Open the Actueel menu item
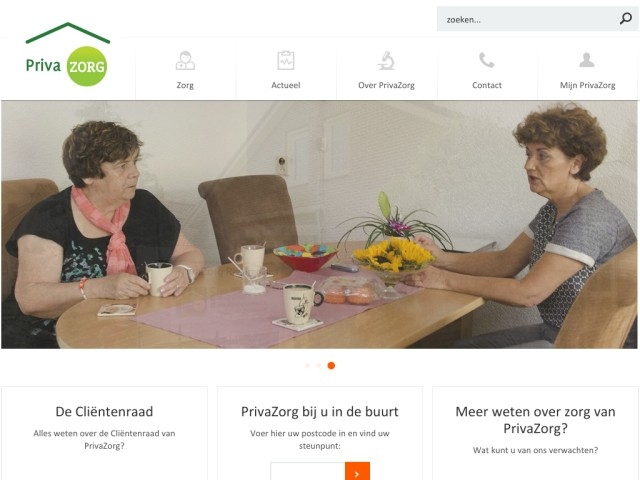 click(x=286, y=85)
